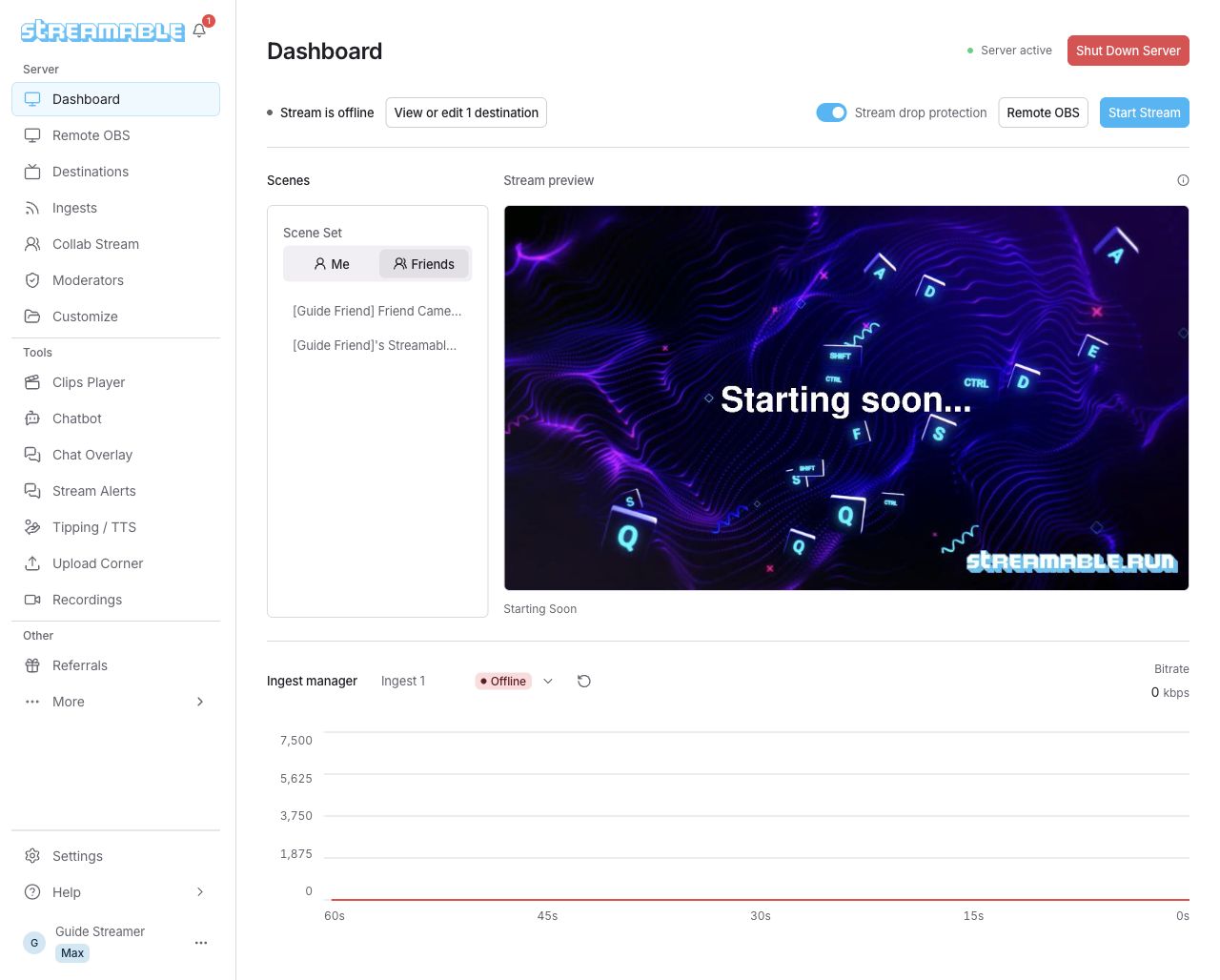Open Recordings page

point(115,600)
